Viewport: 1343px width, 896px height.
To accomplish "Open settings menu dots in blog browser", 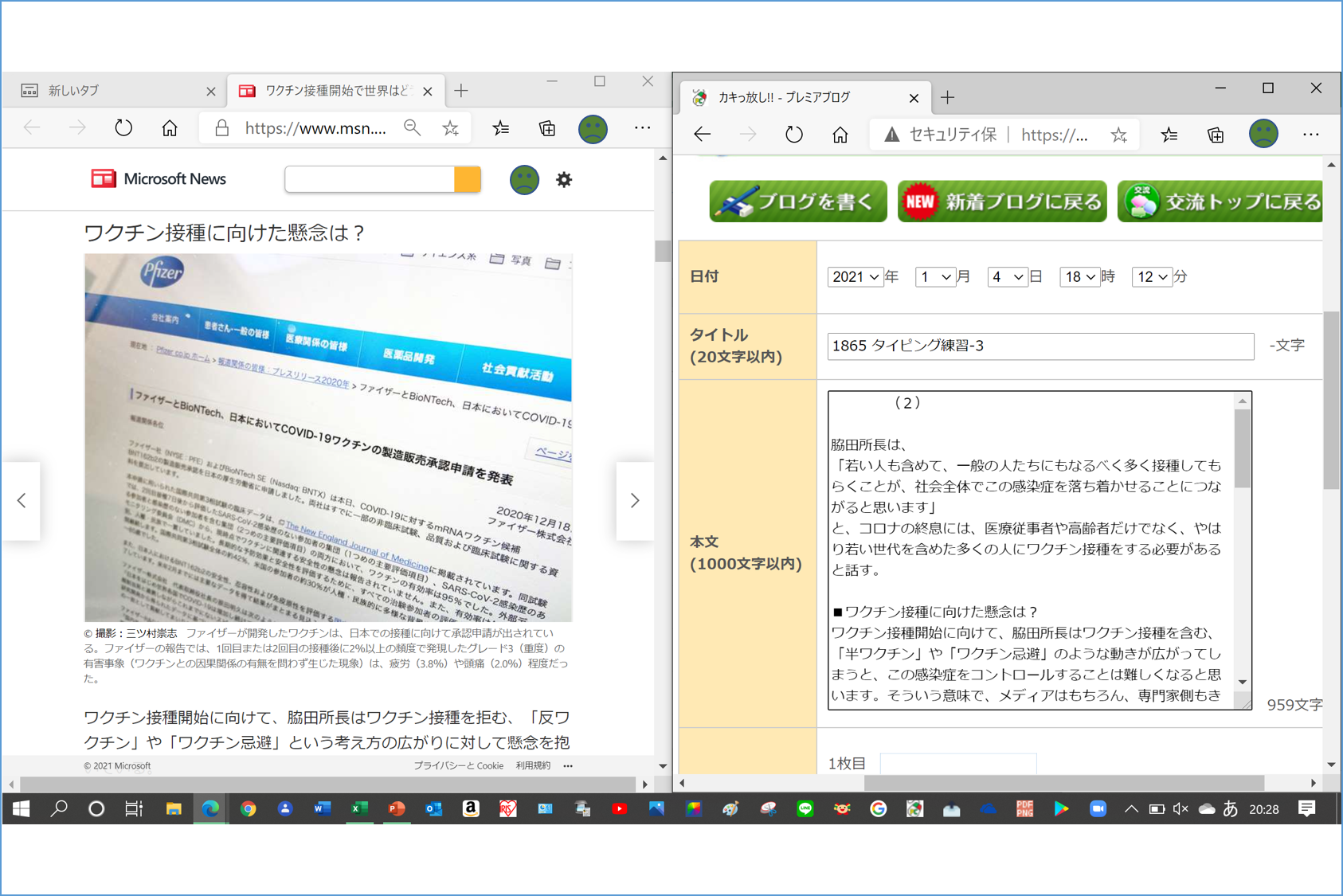I will point(1311,135).
